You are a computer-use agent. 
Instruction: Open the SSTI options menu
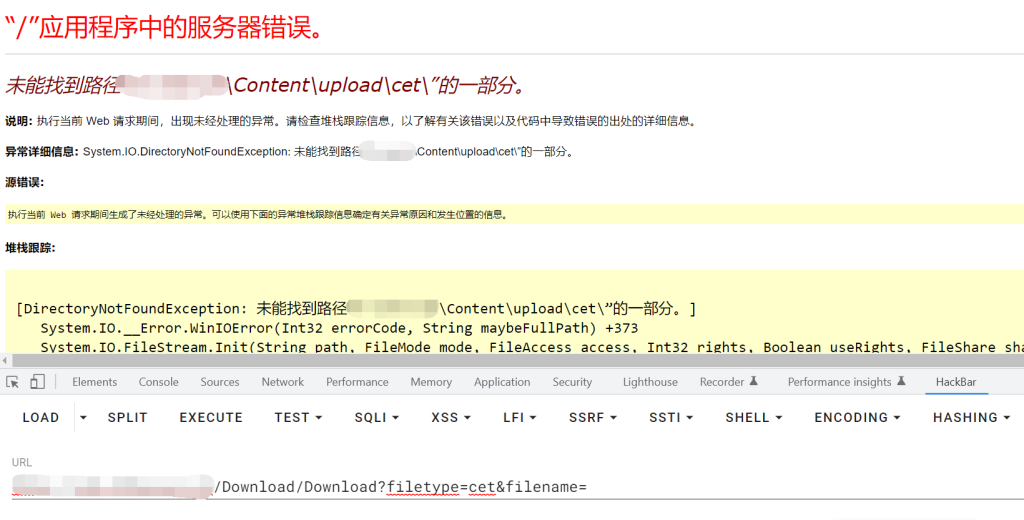click(671, 417)
